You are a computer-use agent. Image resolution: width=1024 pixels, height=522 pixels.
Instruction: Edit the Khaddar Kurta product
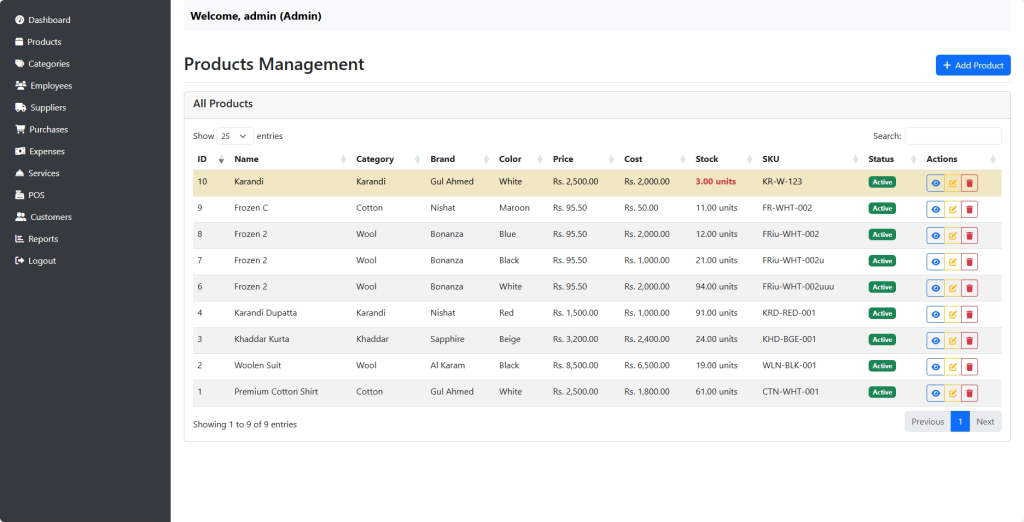952,341
